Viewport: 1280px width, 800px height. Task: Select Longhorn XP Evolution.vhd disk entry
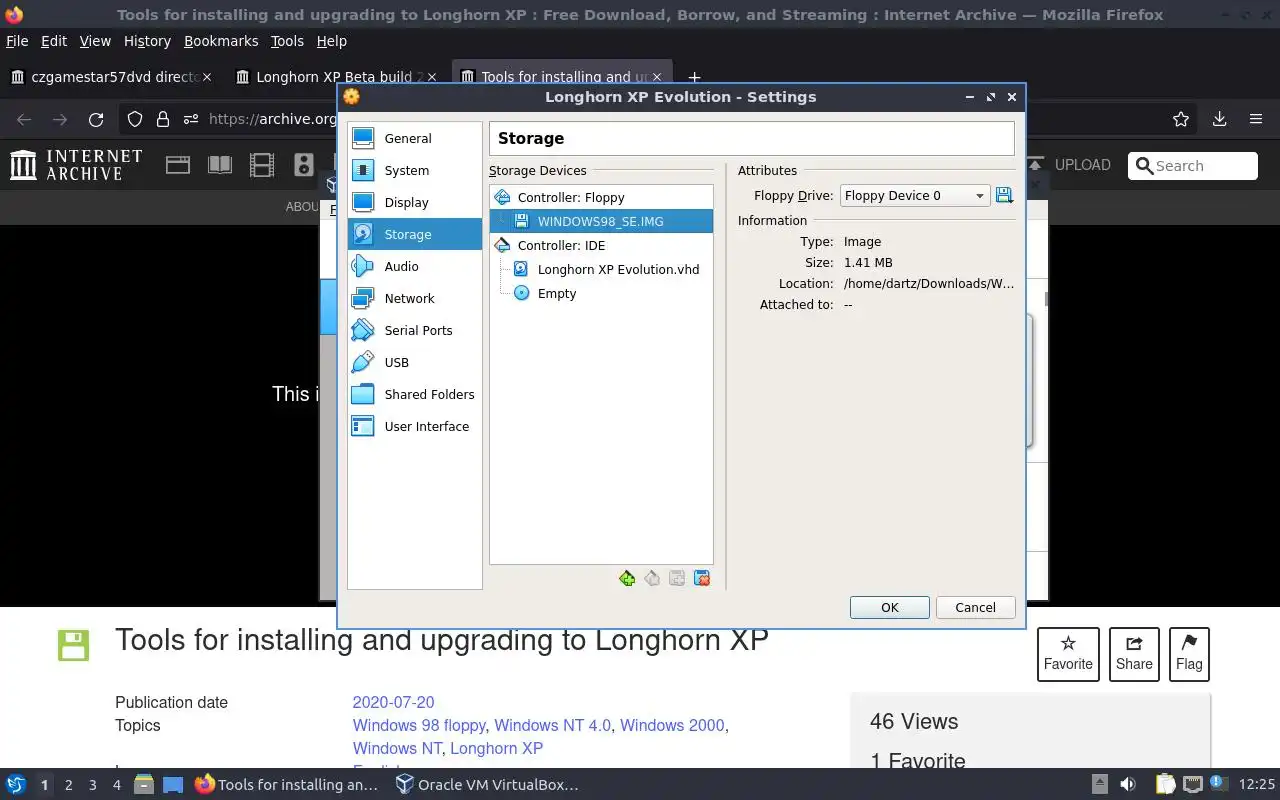(601, 269)
